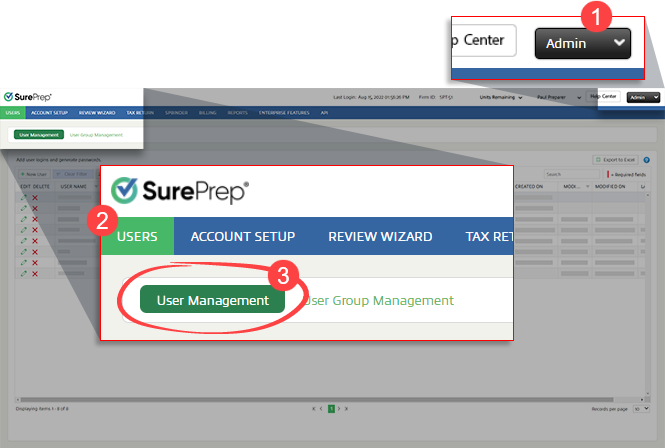Click the enlarged User Management button in the inset
This screenshot has height=448, width=665.
tap(212, 300)
